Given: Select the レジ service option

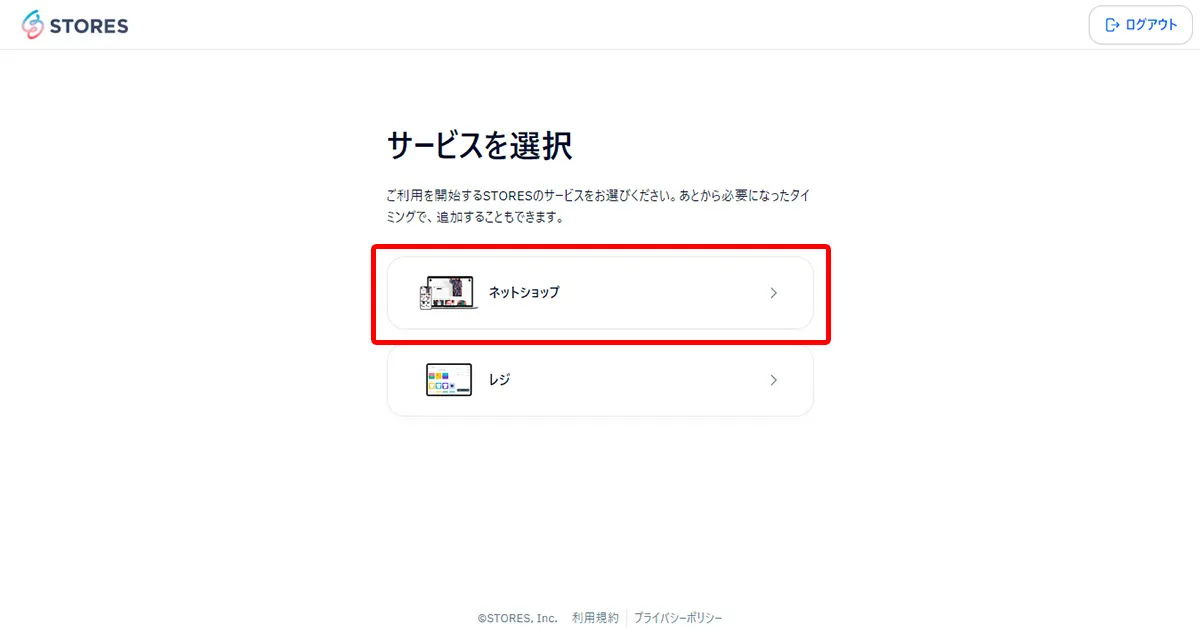Looking at the screenshot, I should click(600, 380).
